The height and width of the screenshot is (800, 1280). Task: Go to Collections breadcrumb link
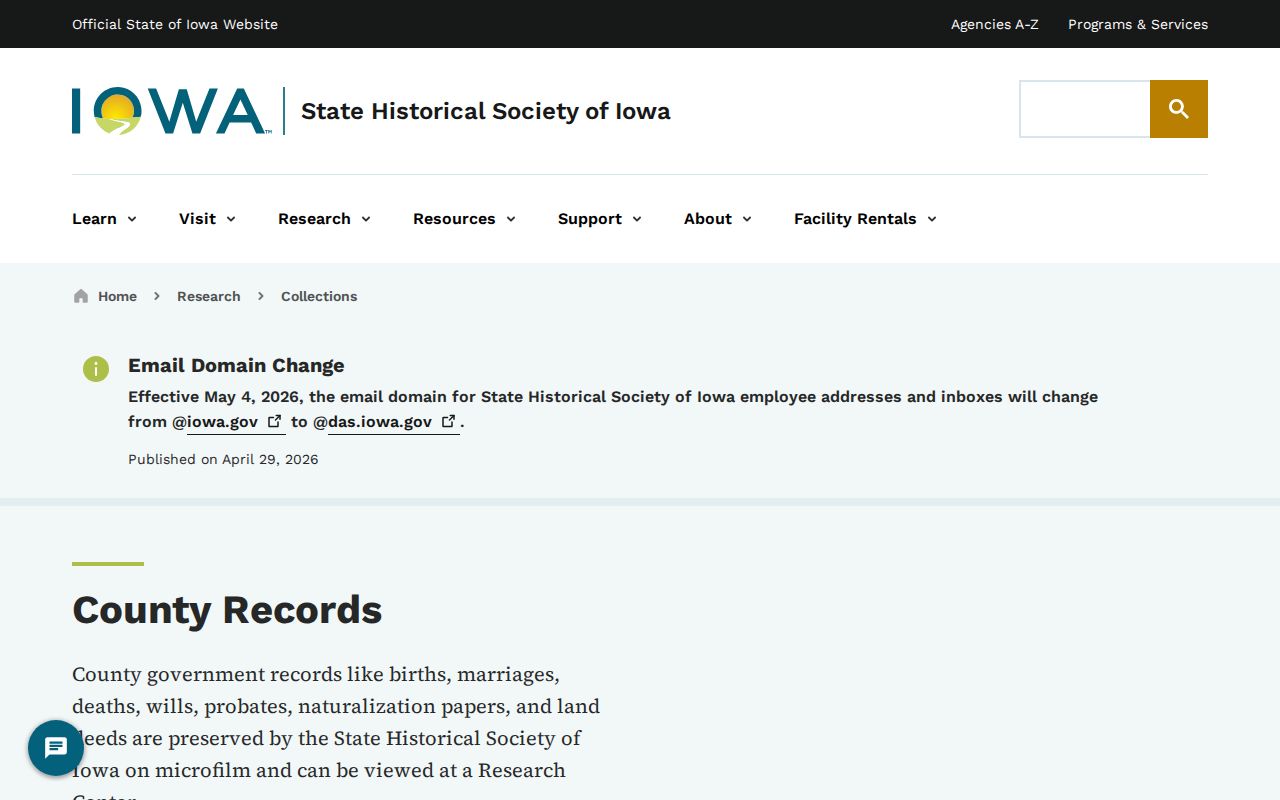[x=319, y=296]
